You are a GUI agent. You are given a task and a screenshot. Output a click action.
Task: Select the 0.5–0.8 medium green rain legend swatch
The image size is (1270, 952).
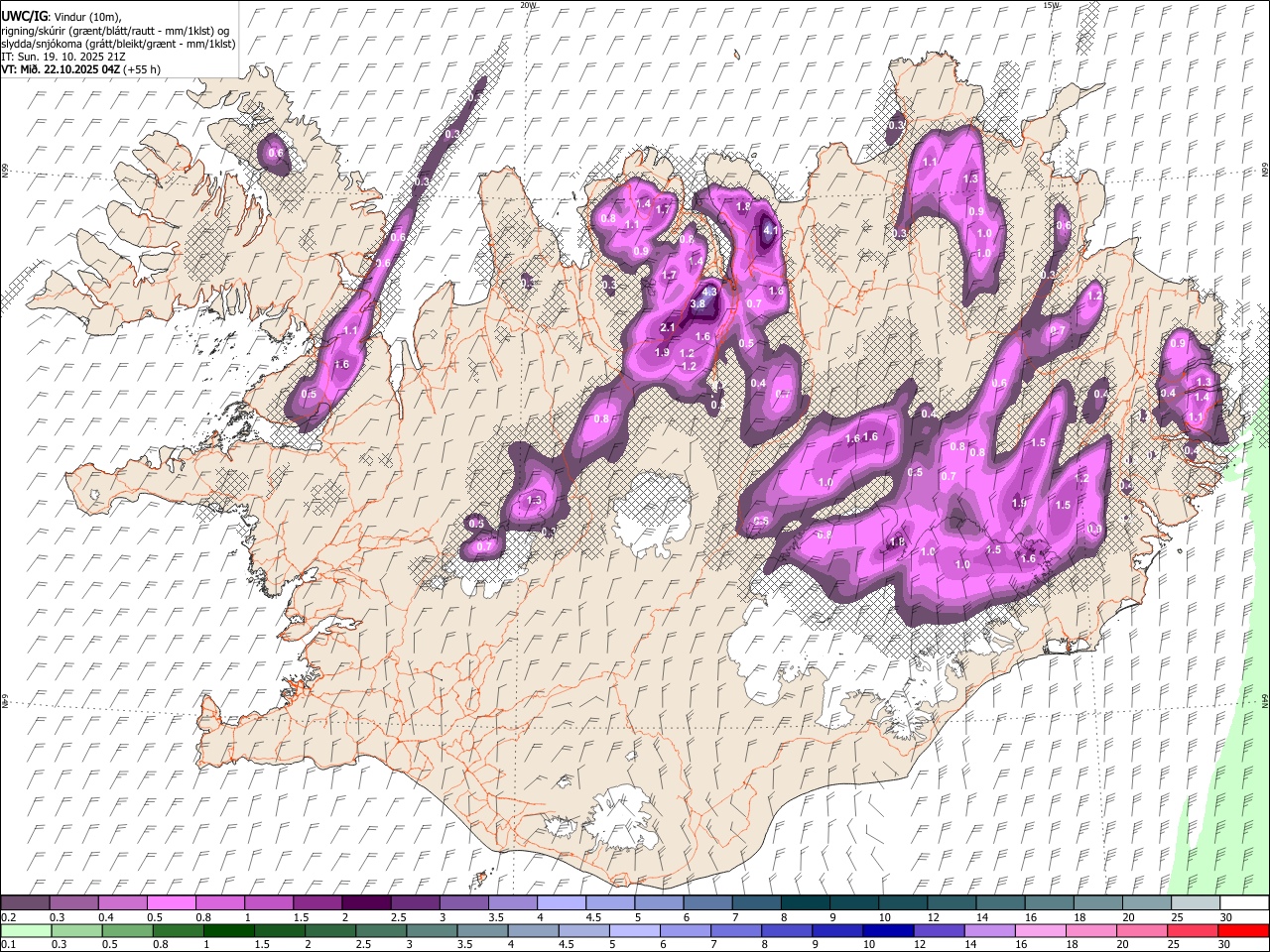click(x=127, y=931)
